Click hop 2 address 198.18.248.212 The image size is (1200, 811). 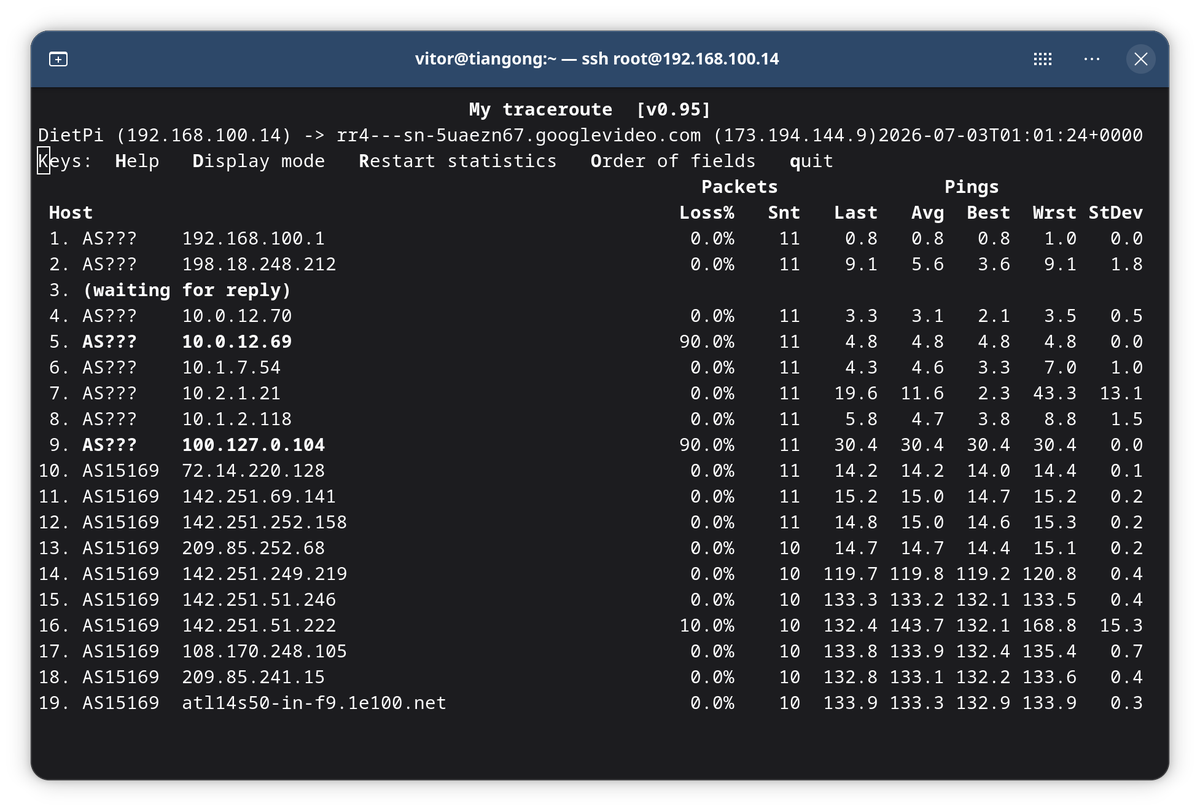tap(259, 265)
